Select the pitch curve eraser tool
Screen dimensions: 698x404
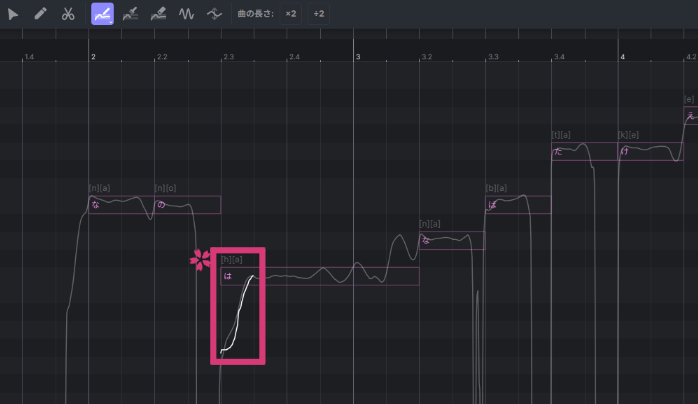pos(158,14)
